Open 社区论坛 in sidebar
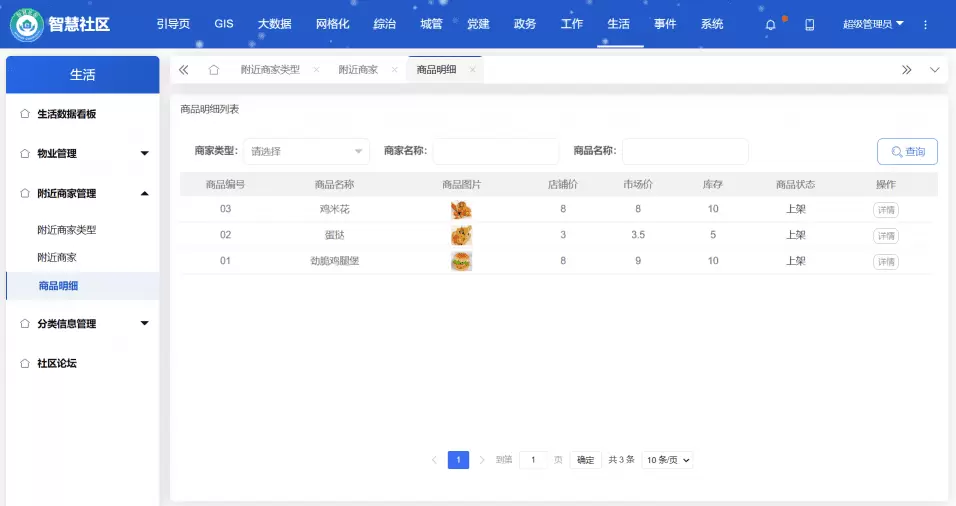Viewport: 956px width, 506px height. click(x=57, y=363)
